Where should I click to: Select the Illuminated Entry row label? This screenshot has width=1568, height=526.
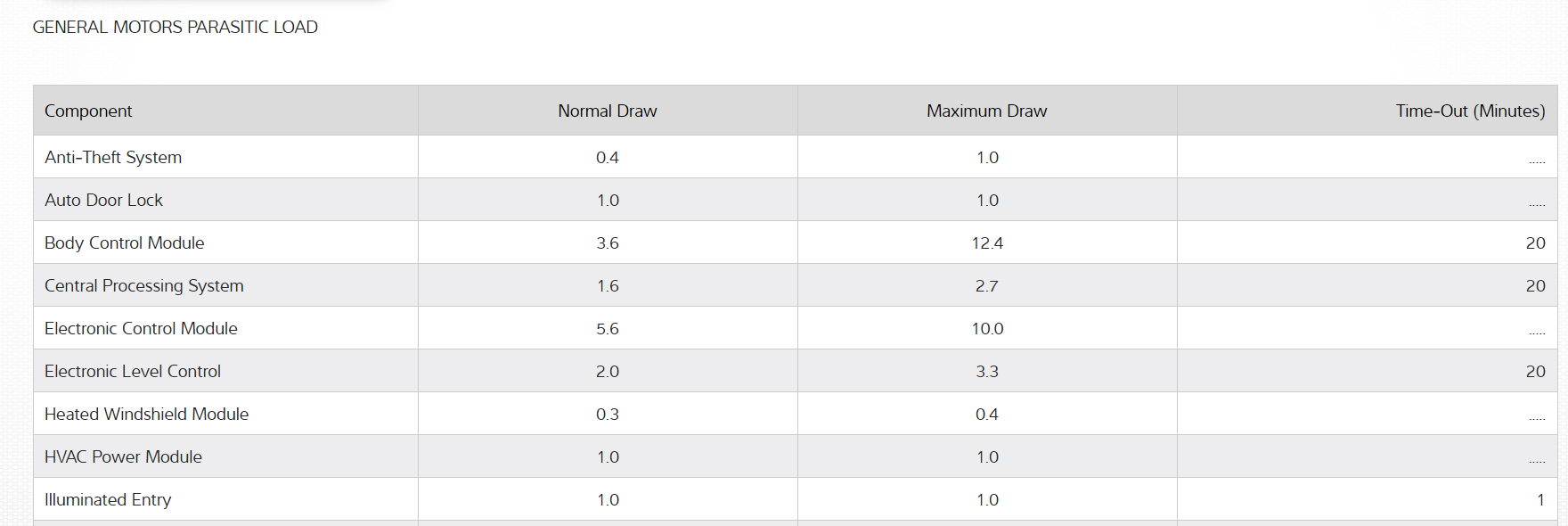click(x=108, y=500)
